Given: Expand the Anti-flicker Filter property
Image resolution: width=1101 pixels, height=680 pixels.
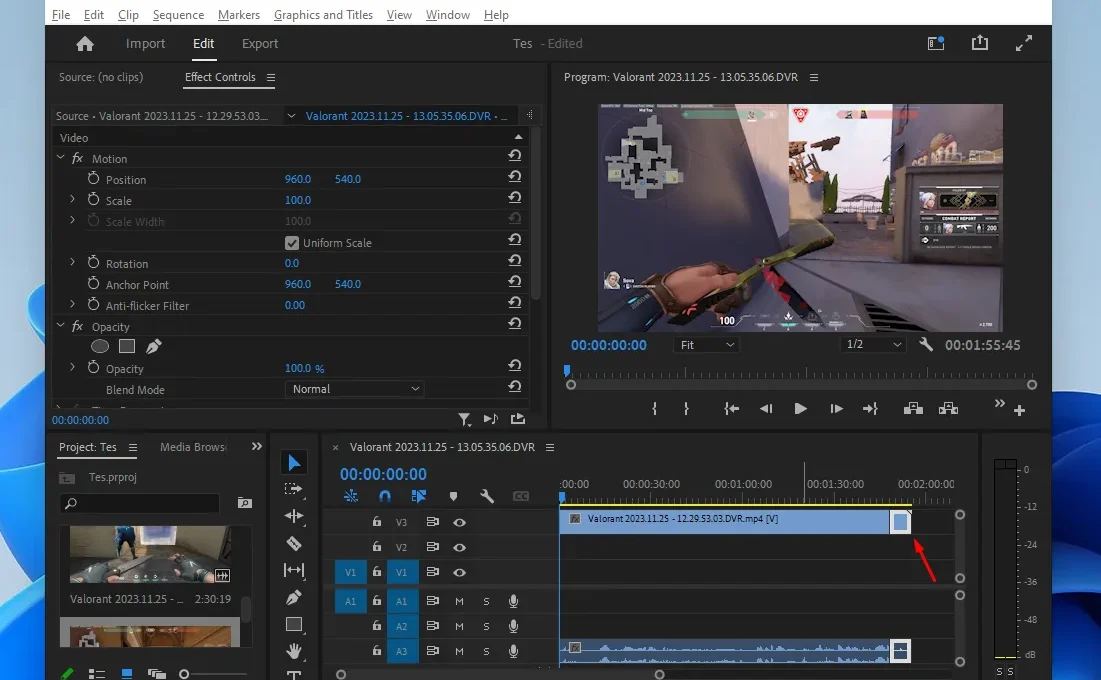Looking at the screenshot, I should 72,305.
